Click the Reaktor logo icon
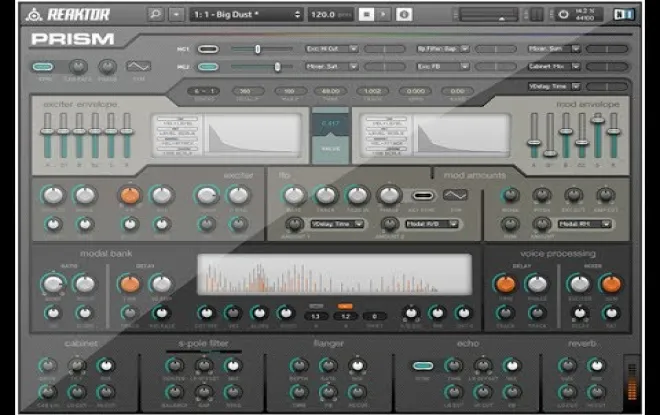The height and width of the screenshot is (415, 660). pos(37,14)
